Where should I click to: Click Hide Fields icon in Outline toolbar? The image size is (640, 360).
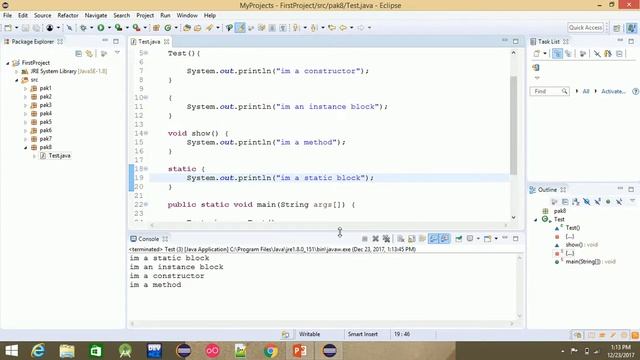587,202
